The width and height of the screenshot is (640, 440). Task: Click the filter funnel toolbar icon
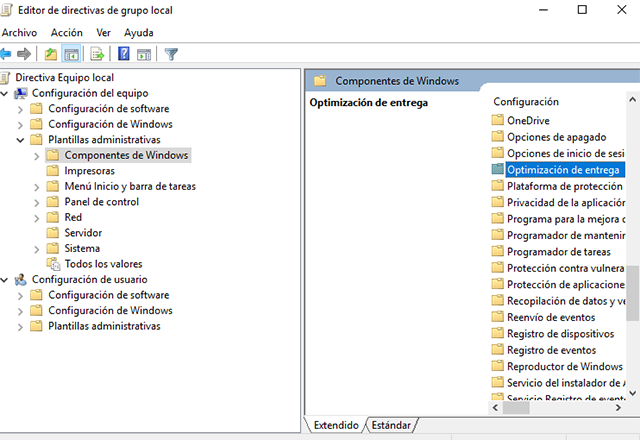point(171,54)
